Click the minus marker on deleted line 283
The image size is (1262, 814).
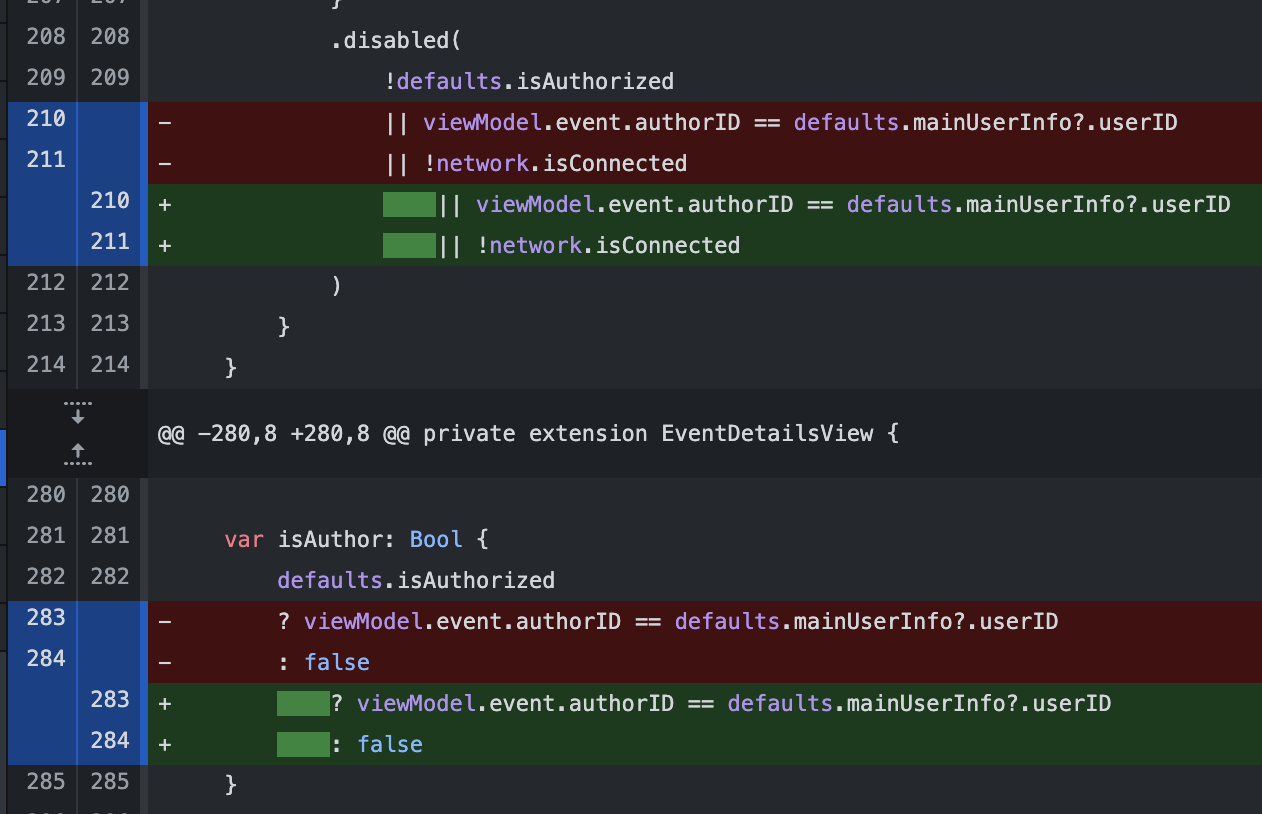tap(164, 620)
